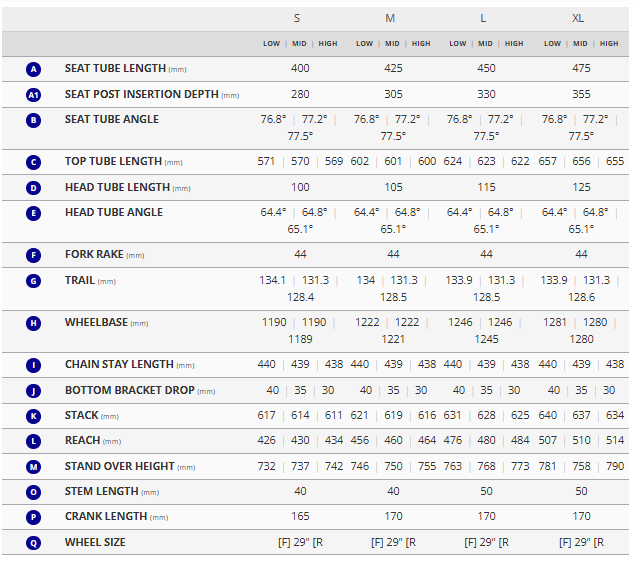The image size is (633, 567).
Task: Click the FORK RAKE row label
Action: (x=94, y=255)
